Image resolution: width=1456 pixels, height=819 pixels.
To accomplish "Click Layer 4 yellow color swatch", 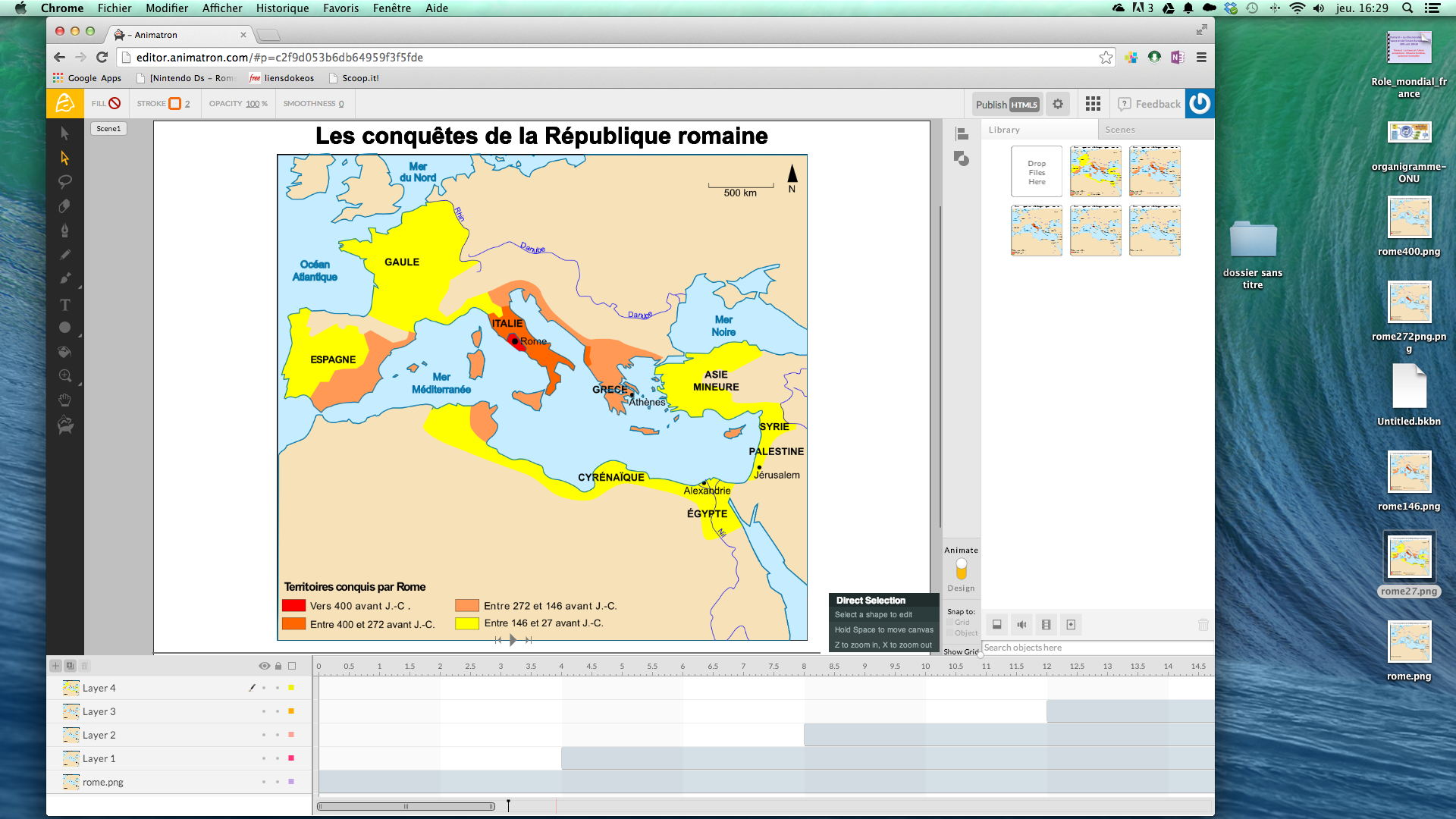I will click(291, 688).
